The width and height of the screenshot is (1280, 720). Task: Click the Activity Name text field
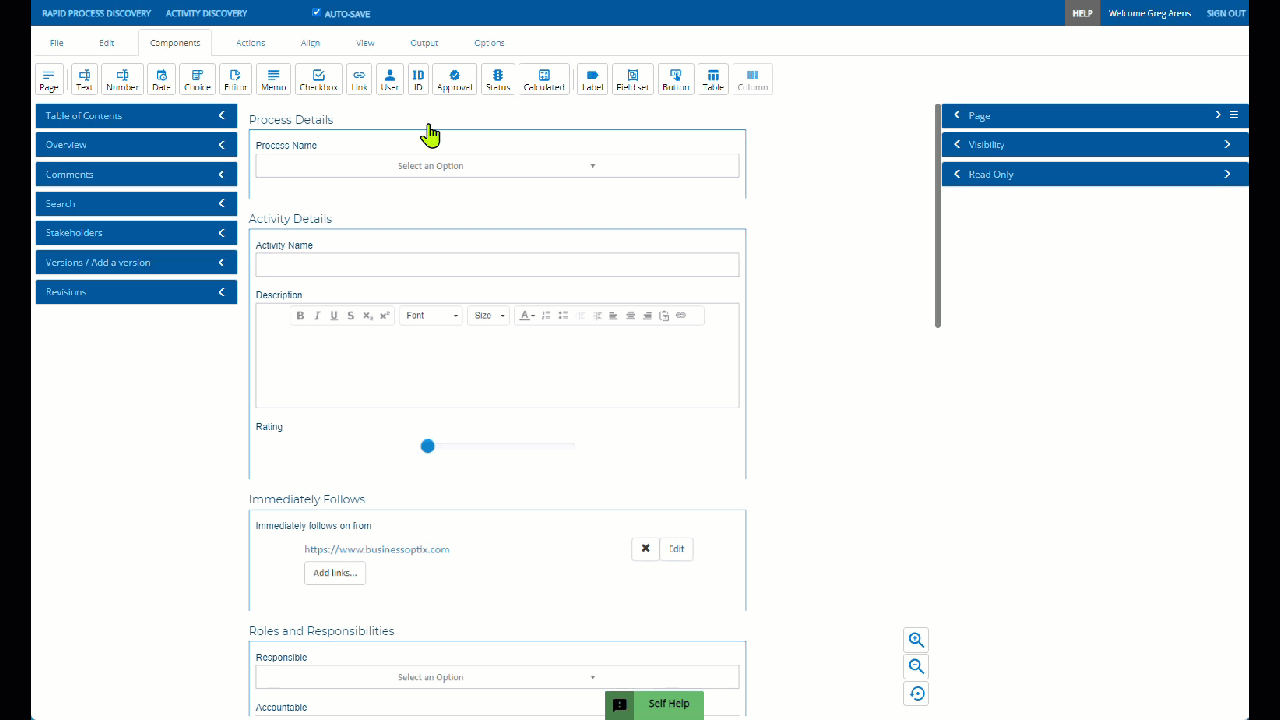pos(497,265)
